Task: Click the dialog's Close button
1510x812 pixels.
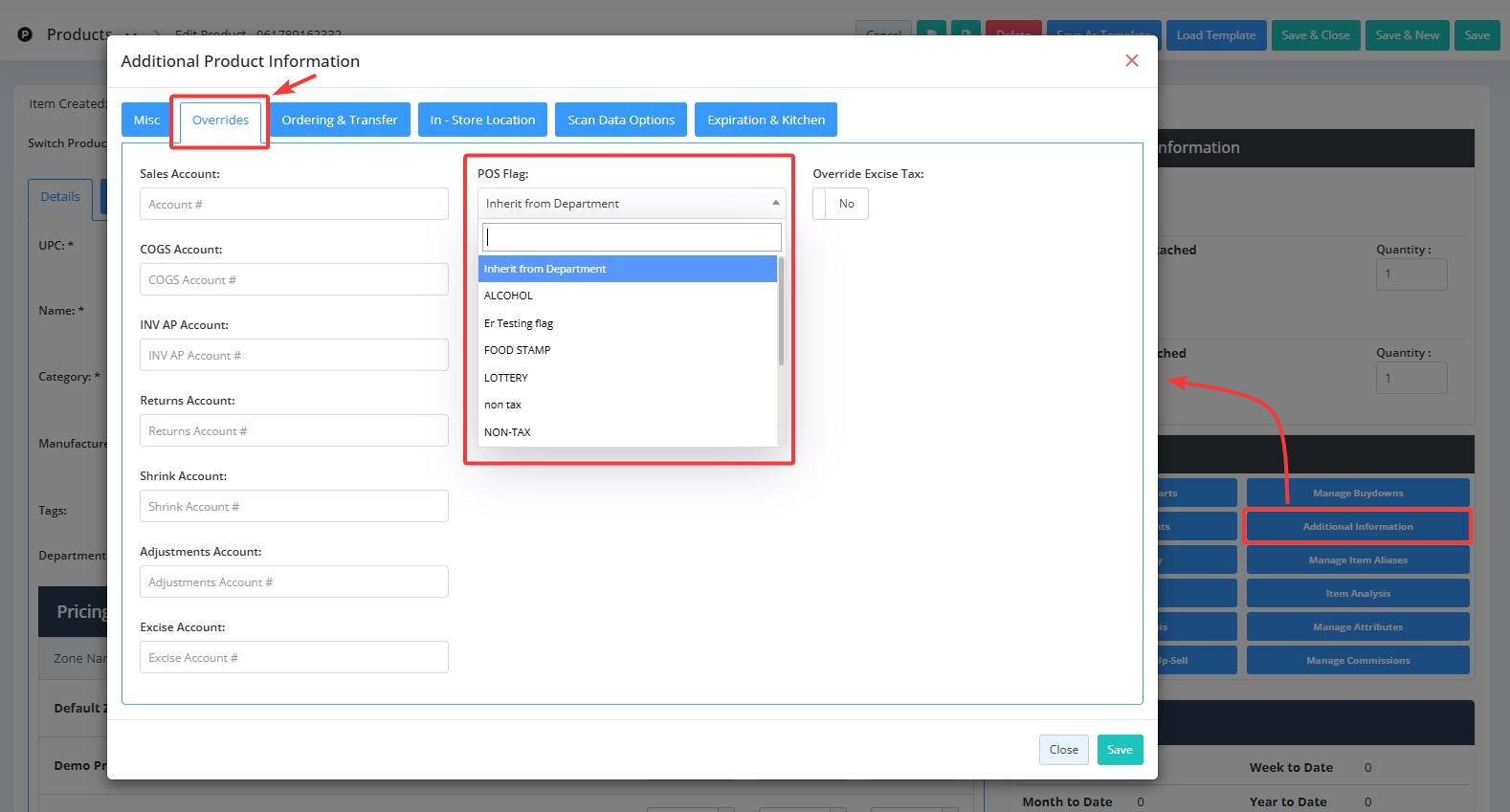Action: pos(1063,750)
